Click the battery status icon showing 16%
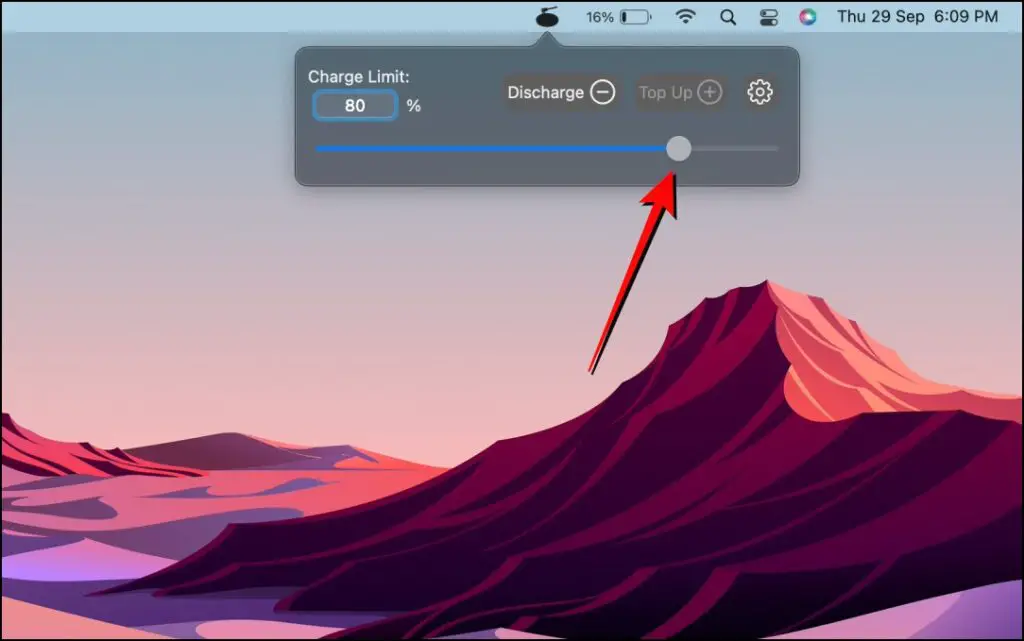This screenshot has height=641, width=1024. 635,17
